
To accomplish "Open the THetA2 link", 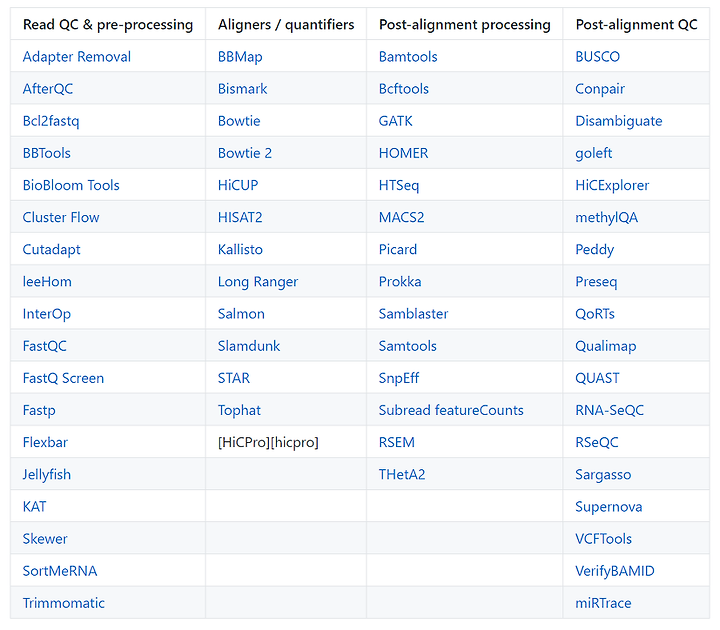I will 402,474.
